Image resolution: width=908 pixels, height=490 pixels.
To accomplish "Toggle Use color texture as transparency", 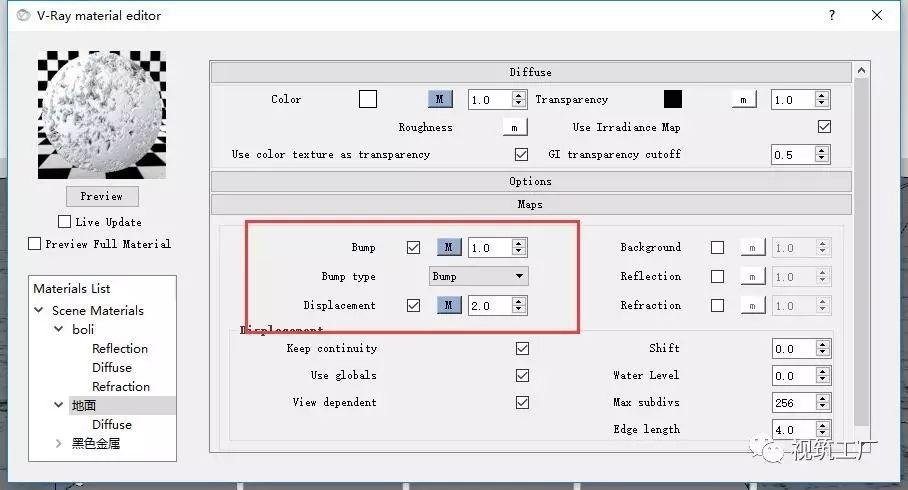I will click(x=521, y=154).
